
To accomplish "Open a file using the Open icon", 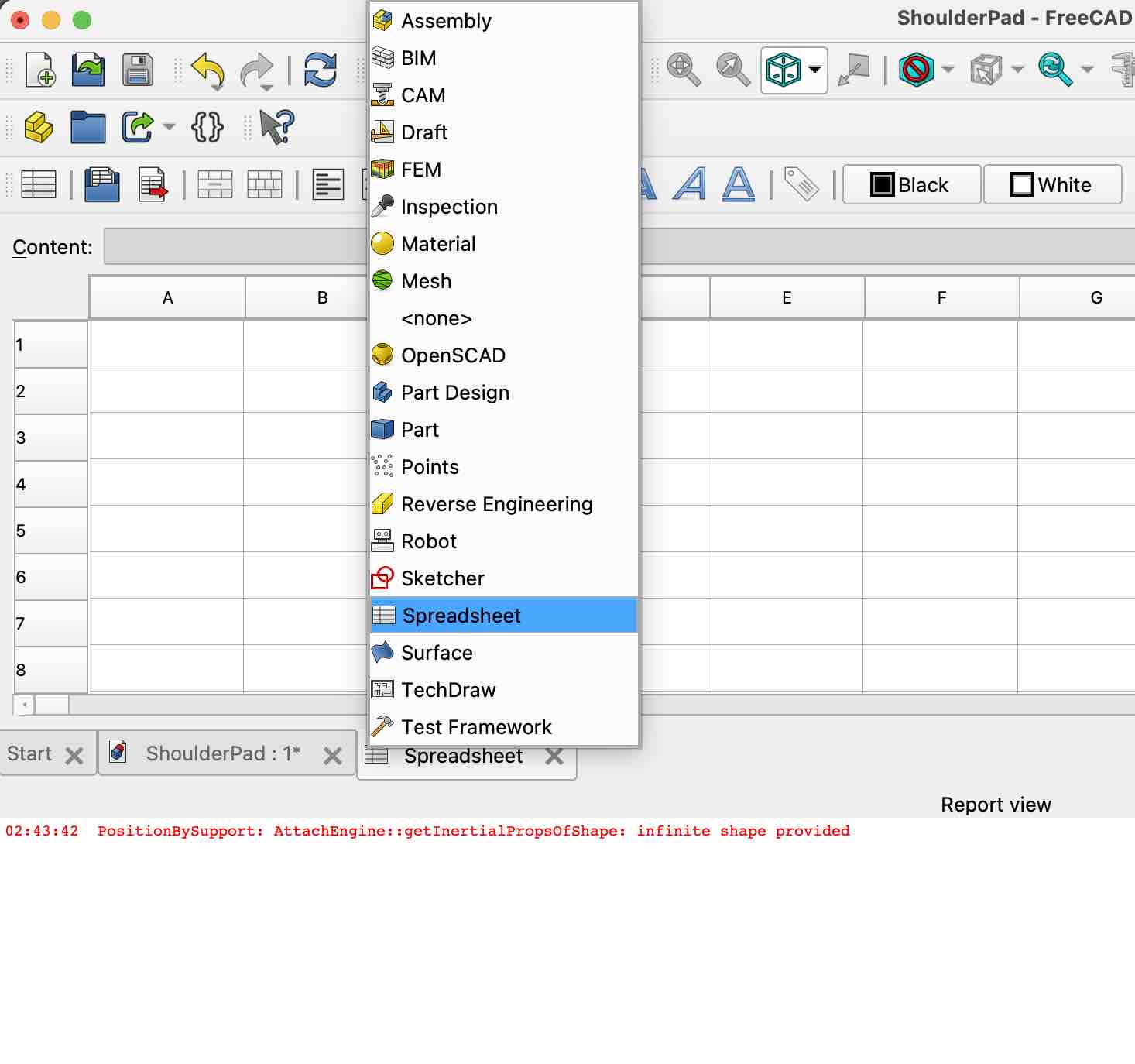I will coord(88,70).
